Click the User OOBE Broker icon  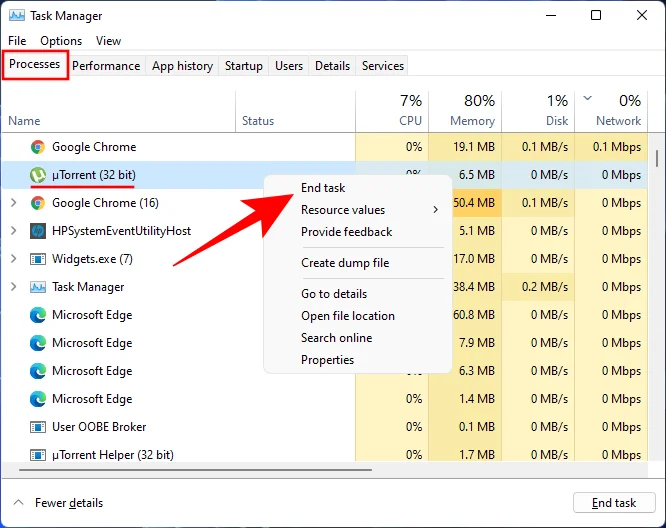38,427
